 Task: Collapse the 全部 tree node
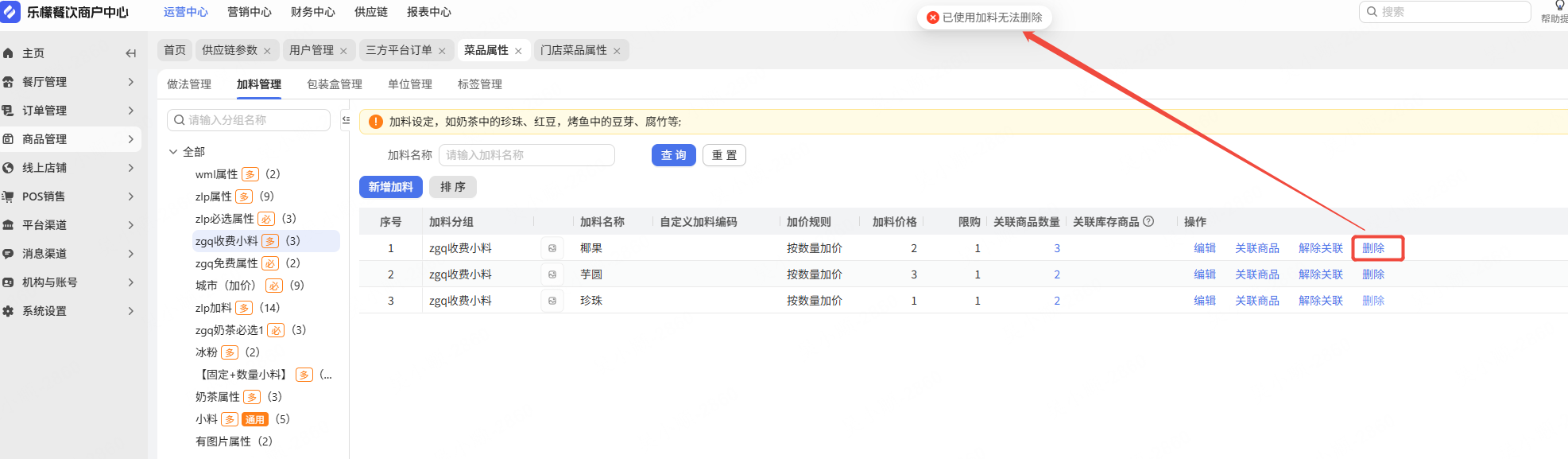173,152
